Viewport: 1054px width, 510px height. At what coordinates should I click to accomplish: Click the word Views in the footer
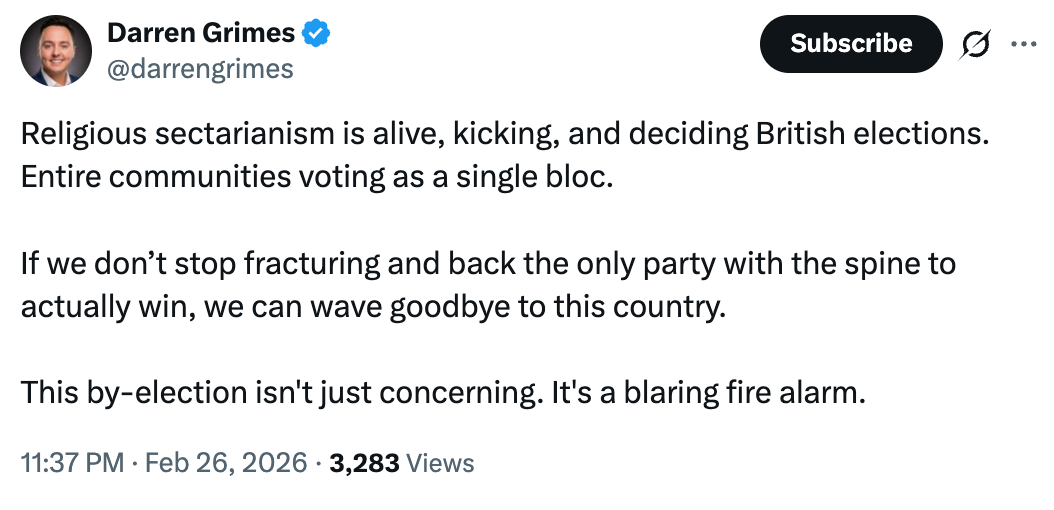pos(441,463)
